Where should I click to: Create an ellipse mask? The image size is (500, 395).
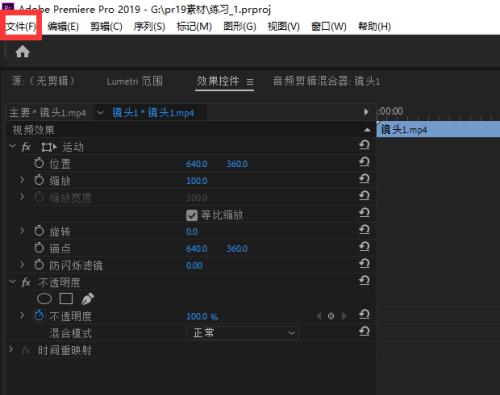tap(44, 299)
